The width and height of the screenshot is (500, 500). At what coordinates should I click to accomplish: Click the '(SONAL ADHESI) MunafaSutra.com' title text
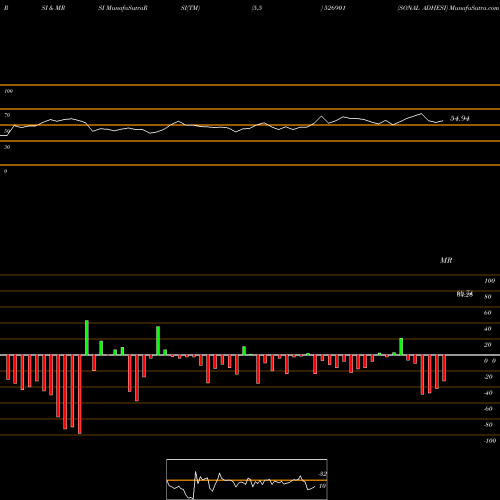coord(448,8)
